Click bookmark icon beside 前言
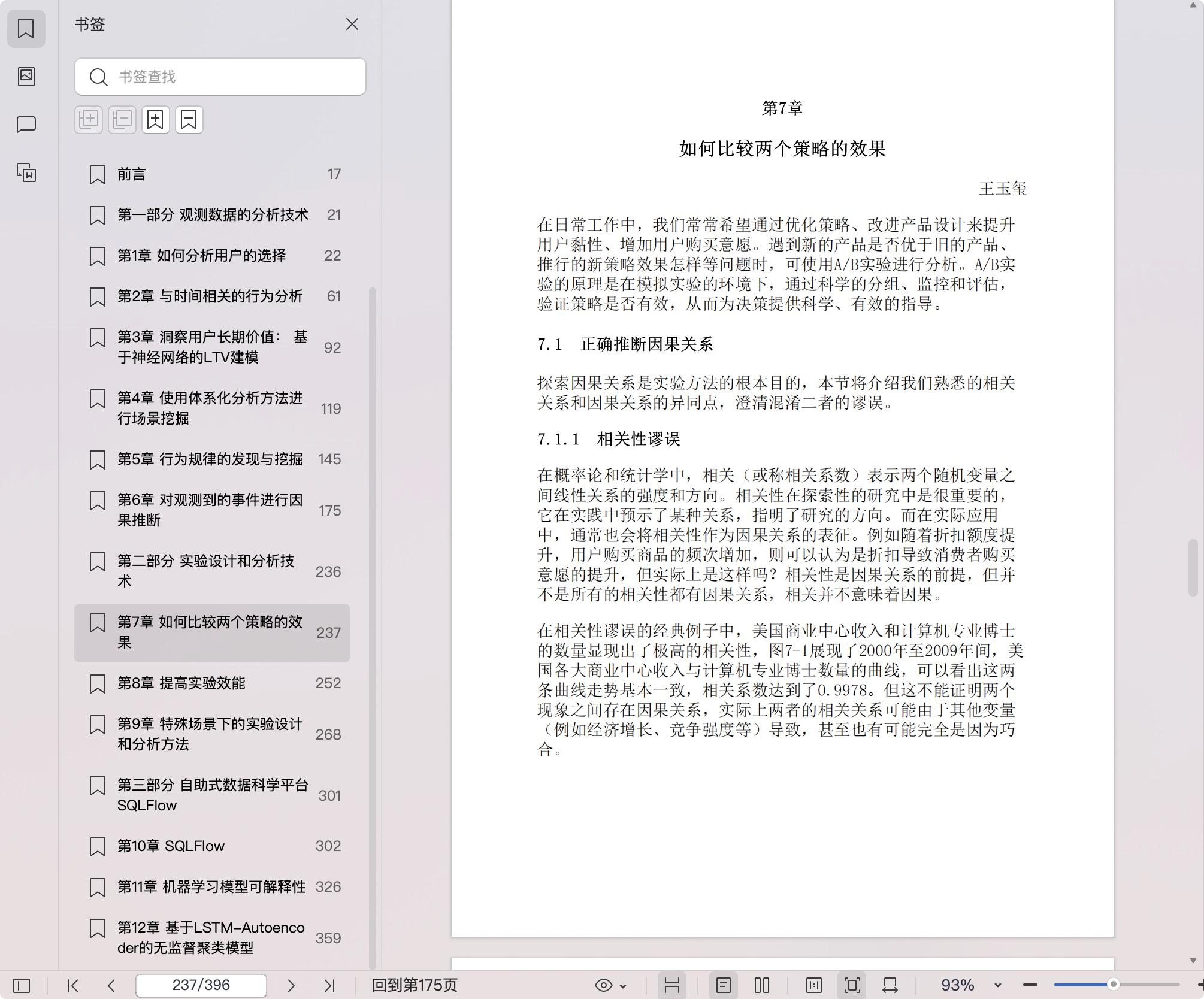The height and width of the screenshot is (999, 1204). pyautogui.click(x=98, y=175)
